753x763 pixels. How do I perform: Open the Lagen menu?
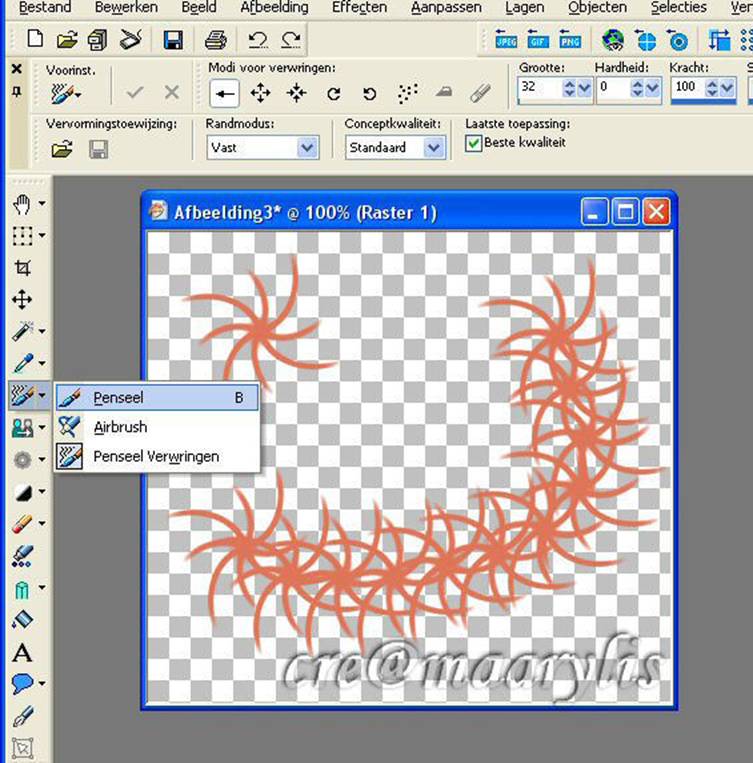(x=524, y=7)
